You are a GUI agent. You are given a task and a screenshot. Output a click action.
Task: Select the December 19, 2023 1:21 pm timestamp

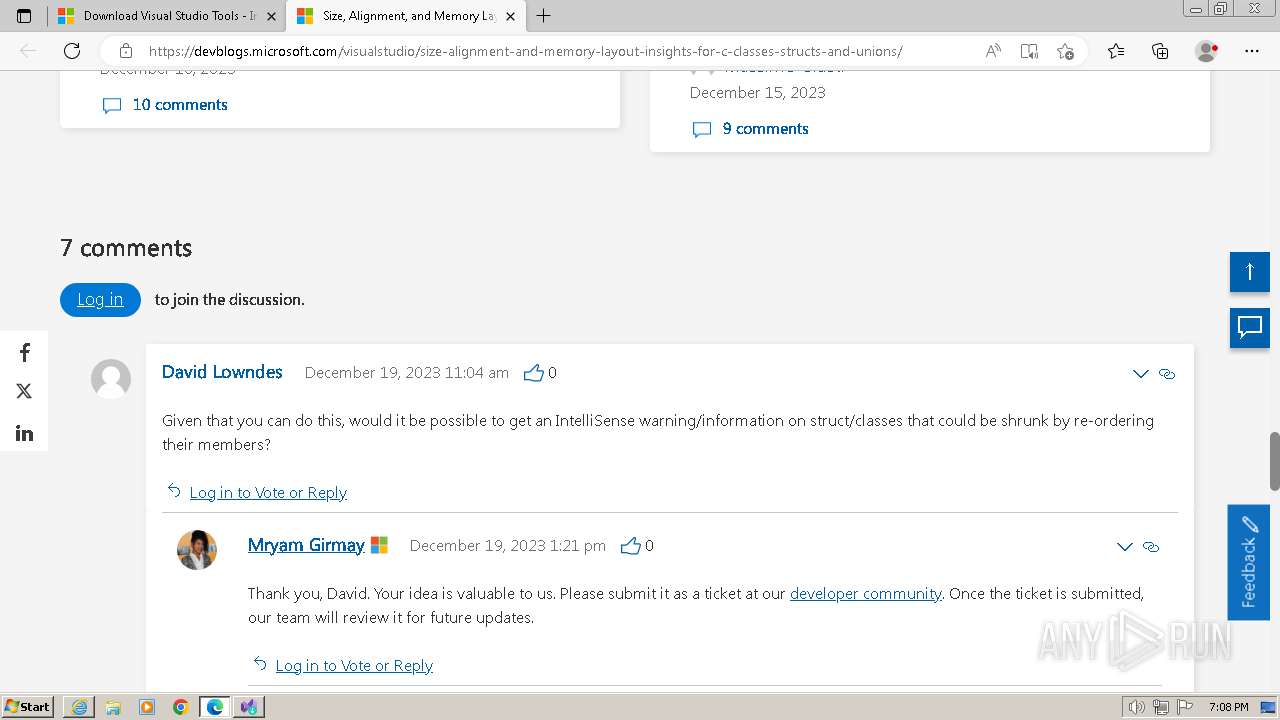[508, 546]
